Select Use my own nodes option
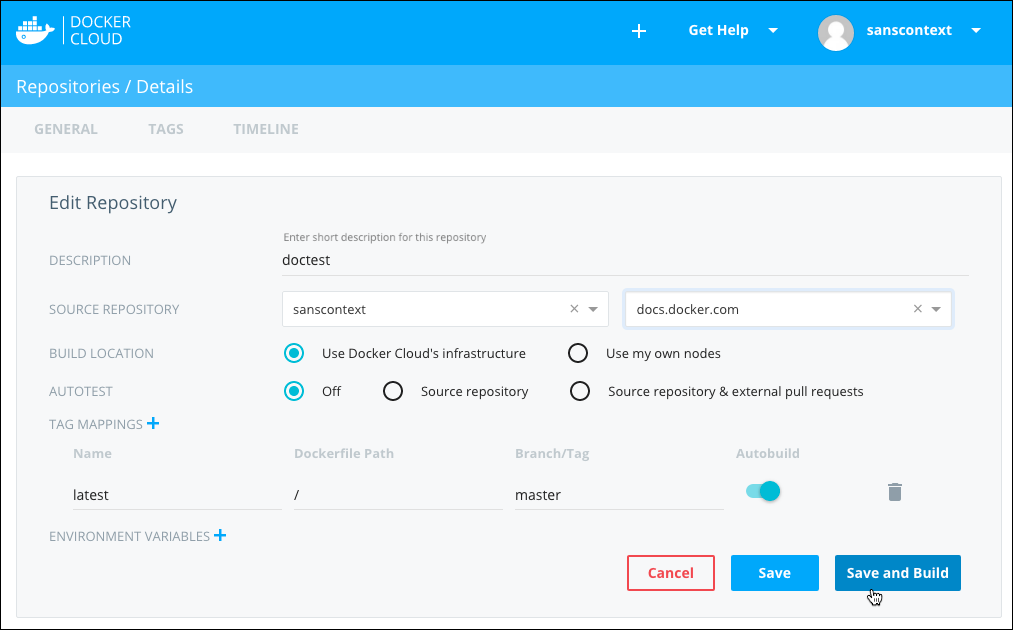 coord(577,353)
